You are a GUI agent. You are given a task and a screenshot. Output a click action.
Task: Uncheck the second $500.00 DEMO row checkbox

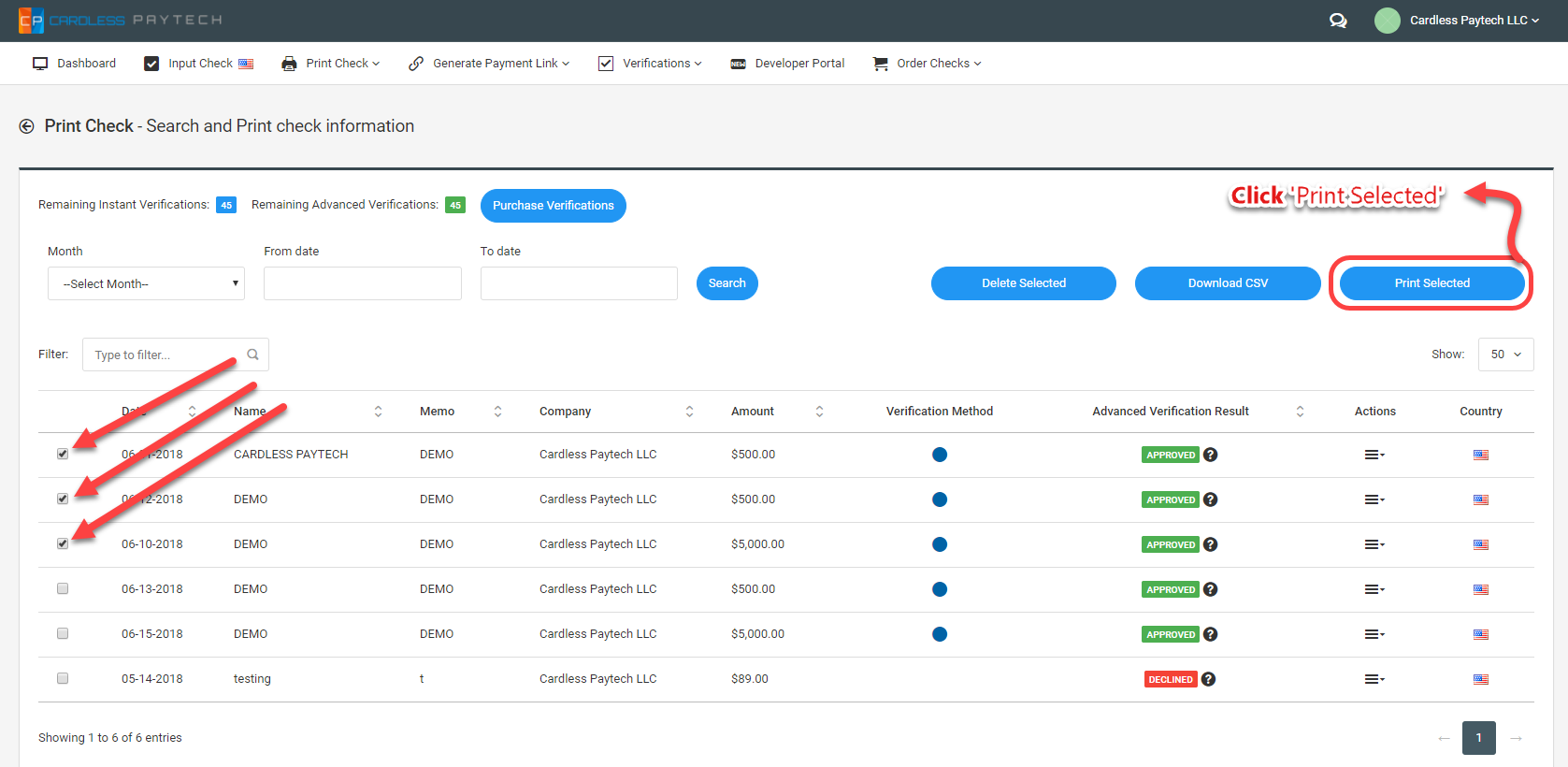(63, 499)
